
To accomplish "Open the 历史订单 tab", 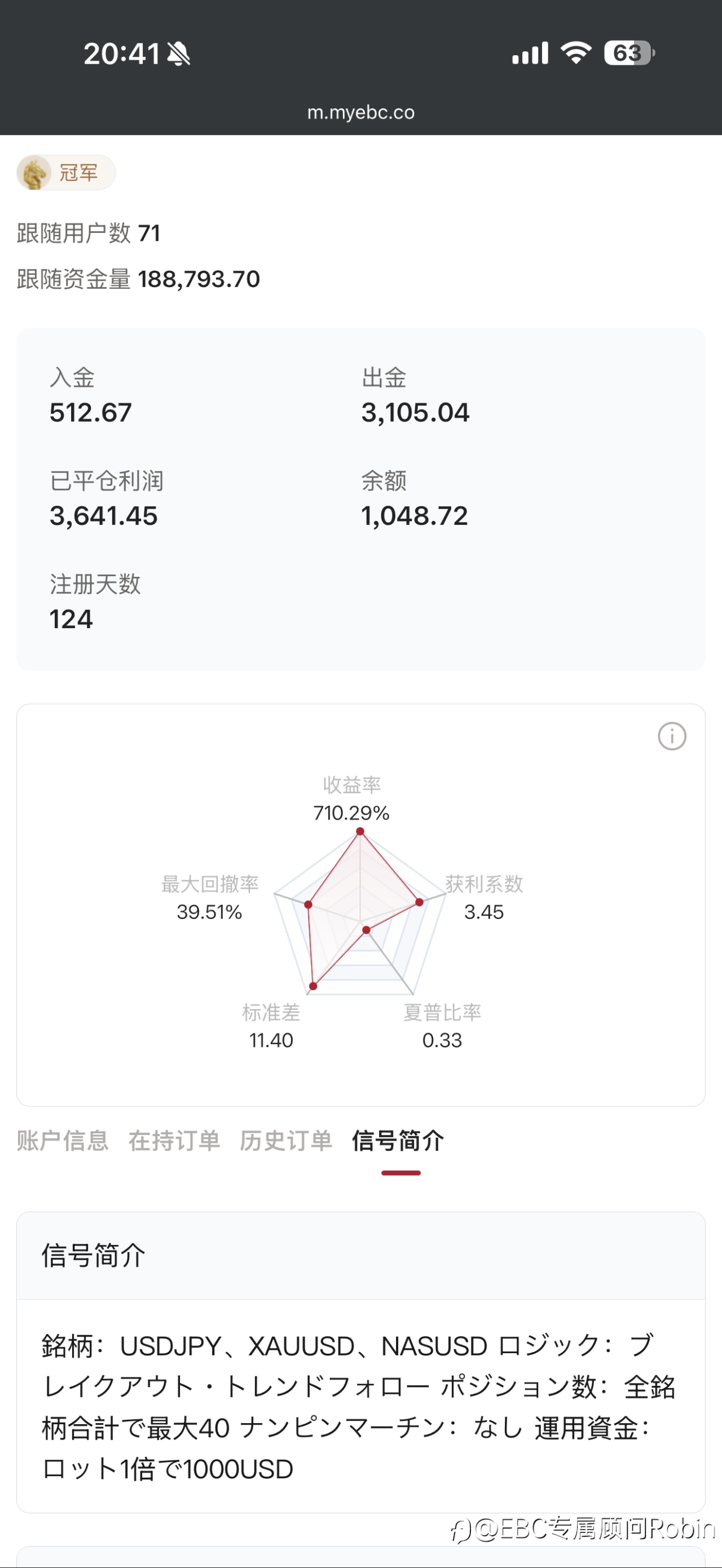I will tap(286, 1141).
